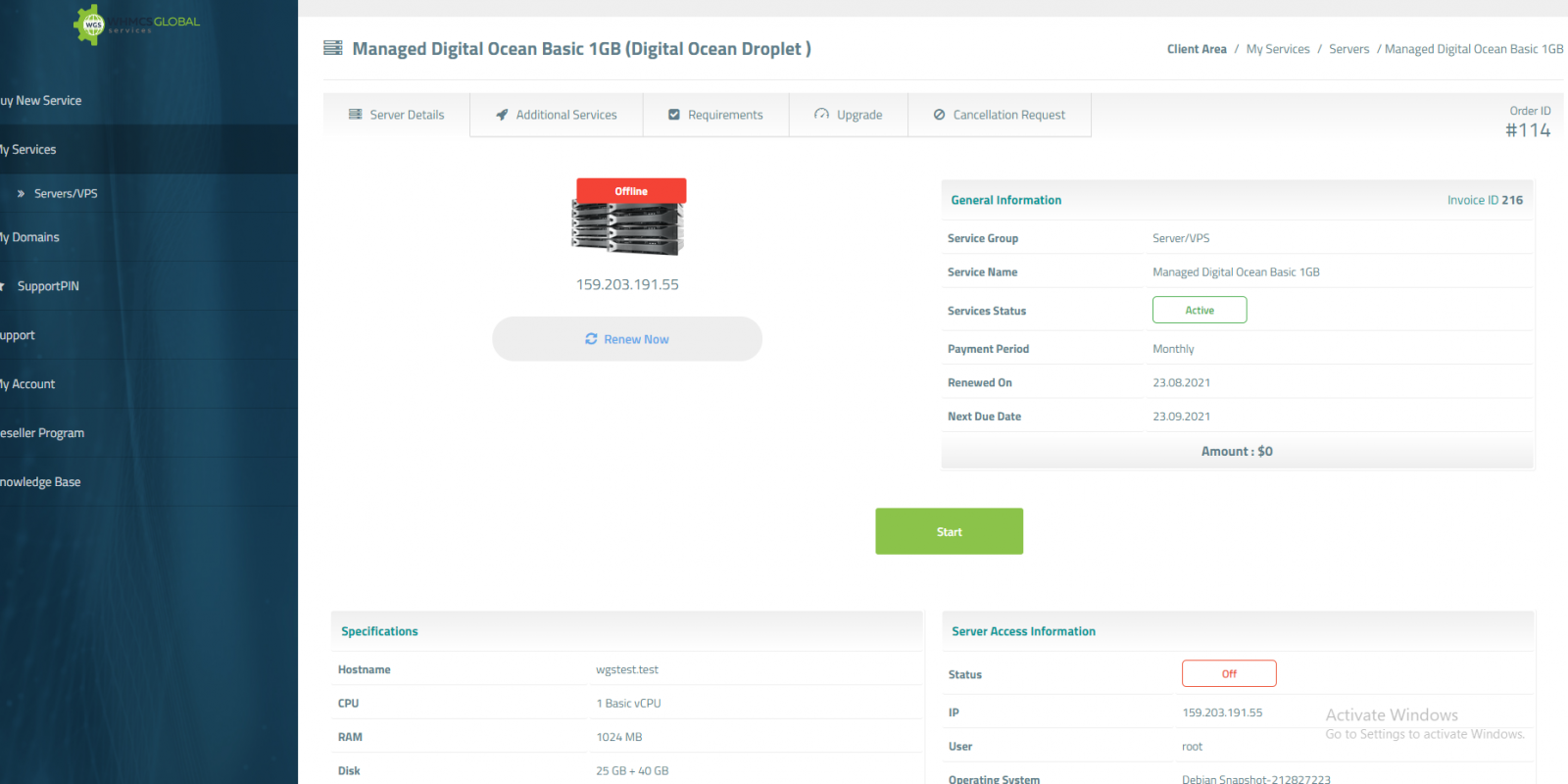Click the rocket icon on Additional Services

[502, 115]
